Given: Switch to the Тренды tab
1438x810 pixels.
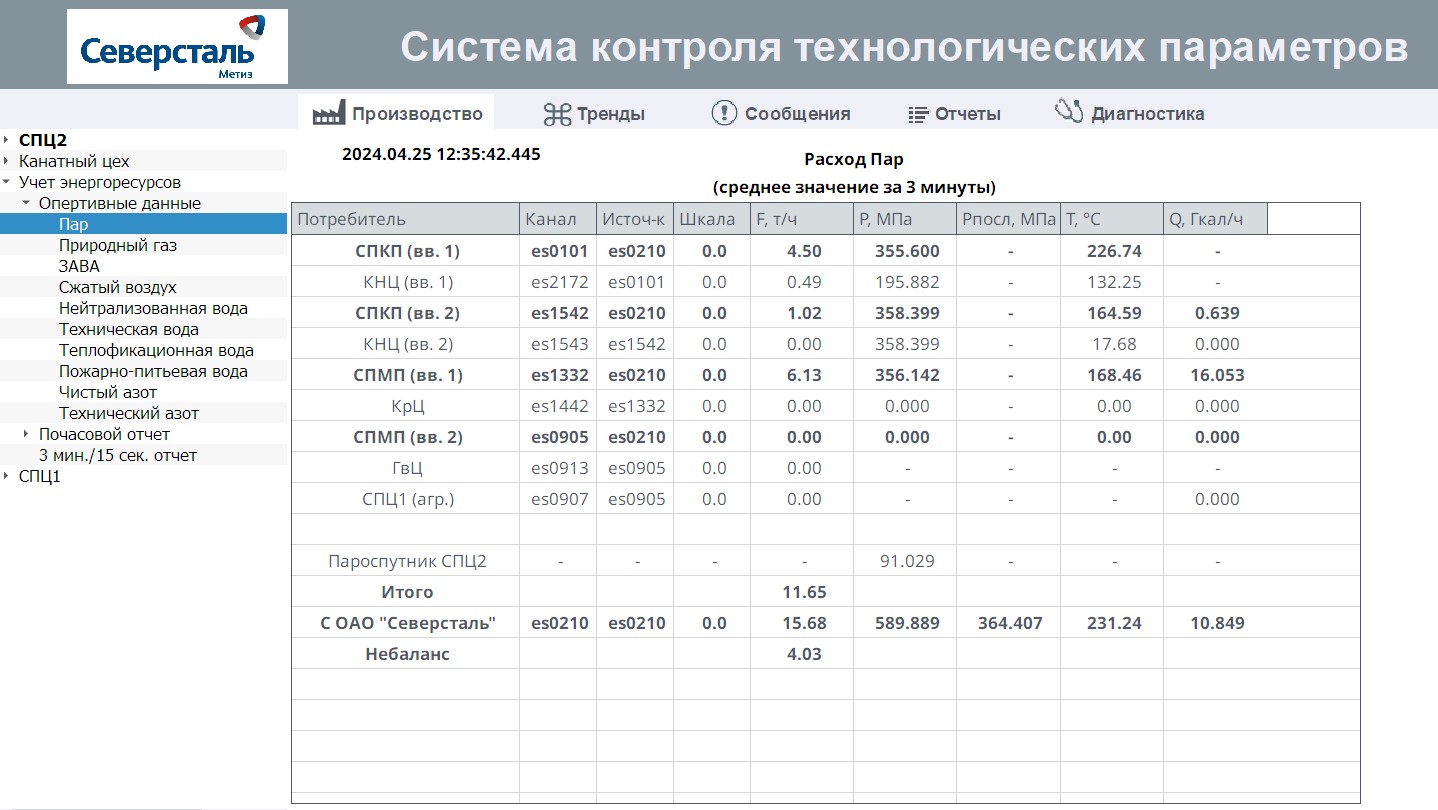Looking at the screenshot, I should click(x=610, y=114).
